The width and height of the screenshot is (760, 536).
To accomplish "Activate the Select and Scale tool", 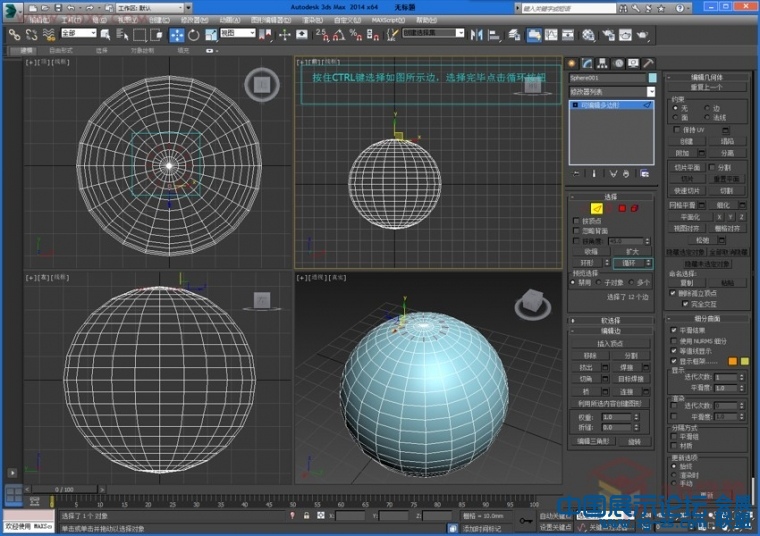I will tap(211, 35).
